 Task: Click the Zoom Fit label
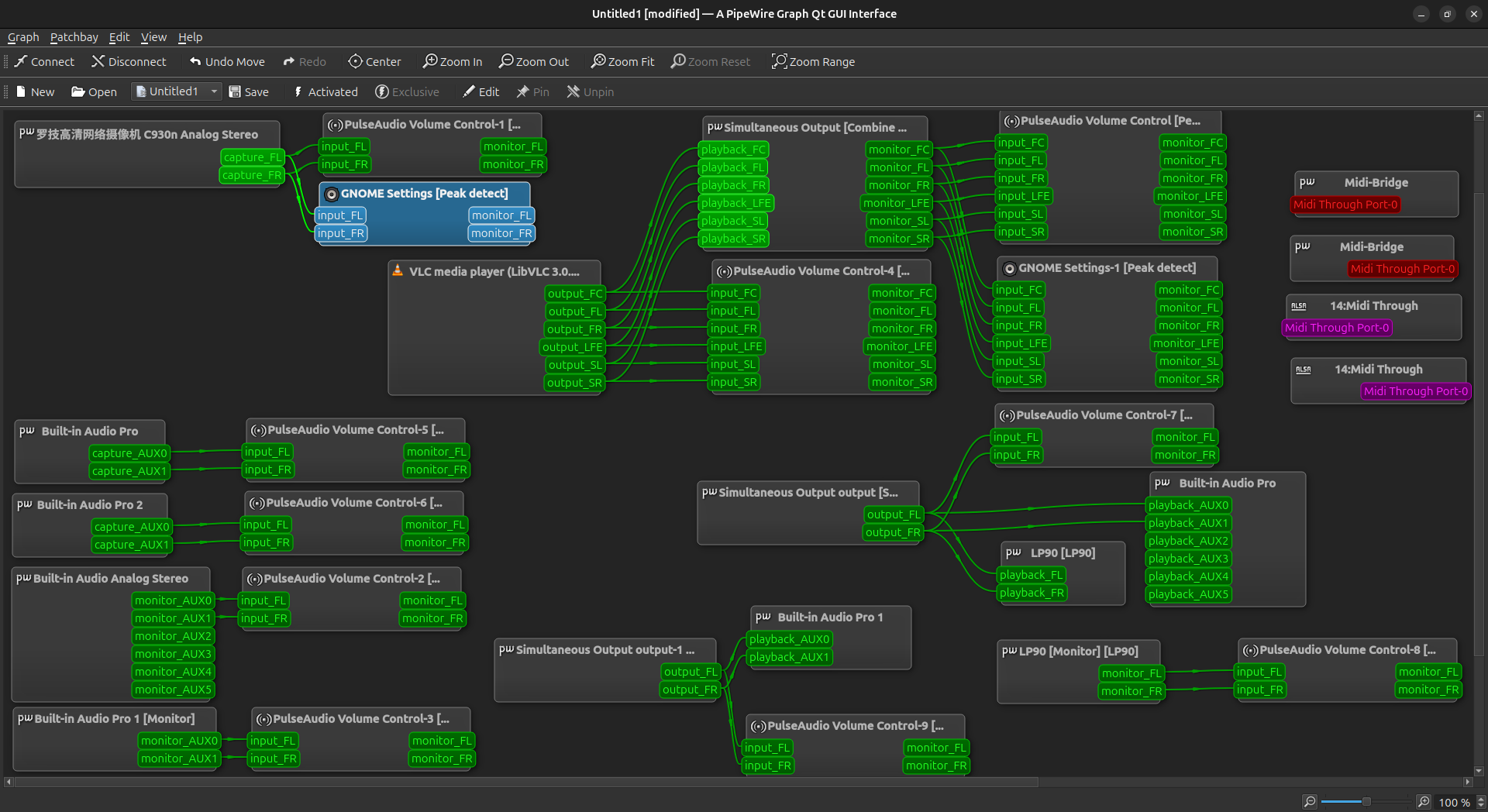[631, 62]
